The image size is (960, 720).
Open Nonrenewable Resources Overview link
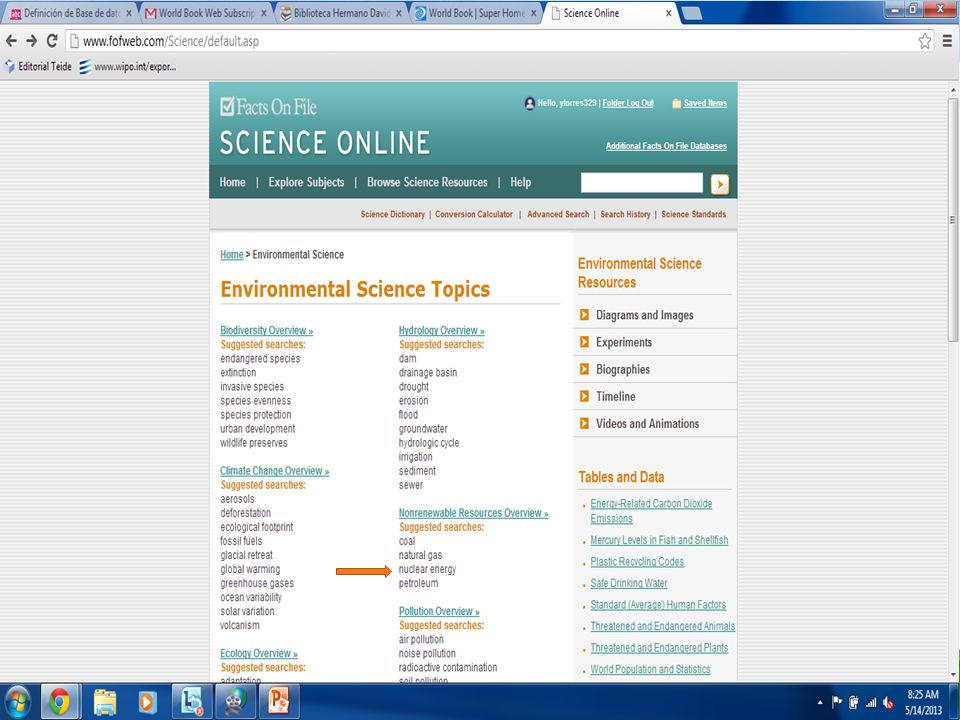[x=473, y=513]
